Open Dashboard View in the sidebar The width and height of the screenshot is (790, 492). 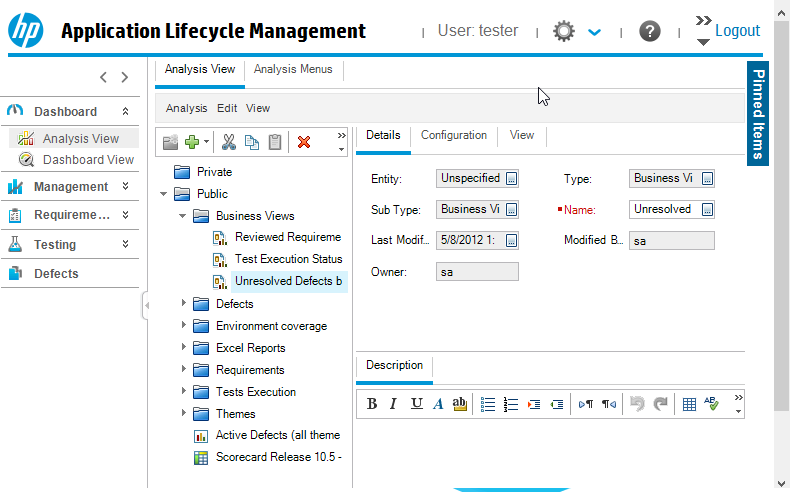coord(88,159)
